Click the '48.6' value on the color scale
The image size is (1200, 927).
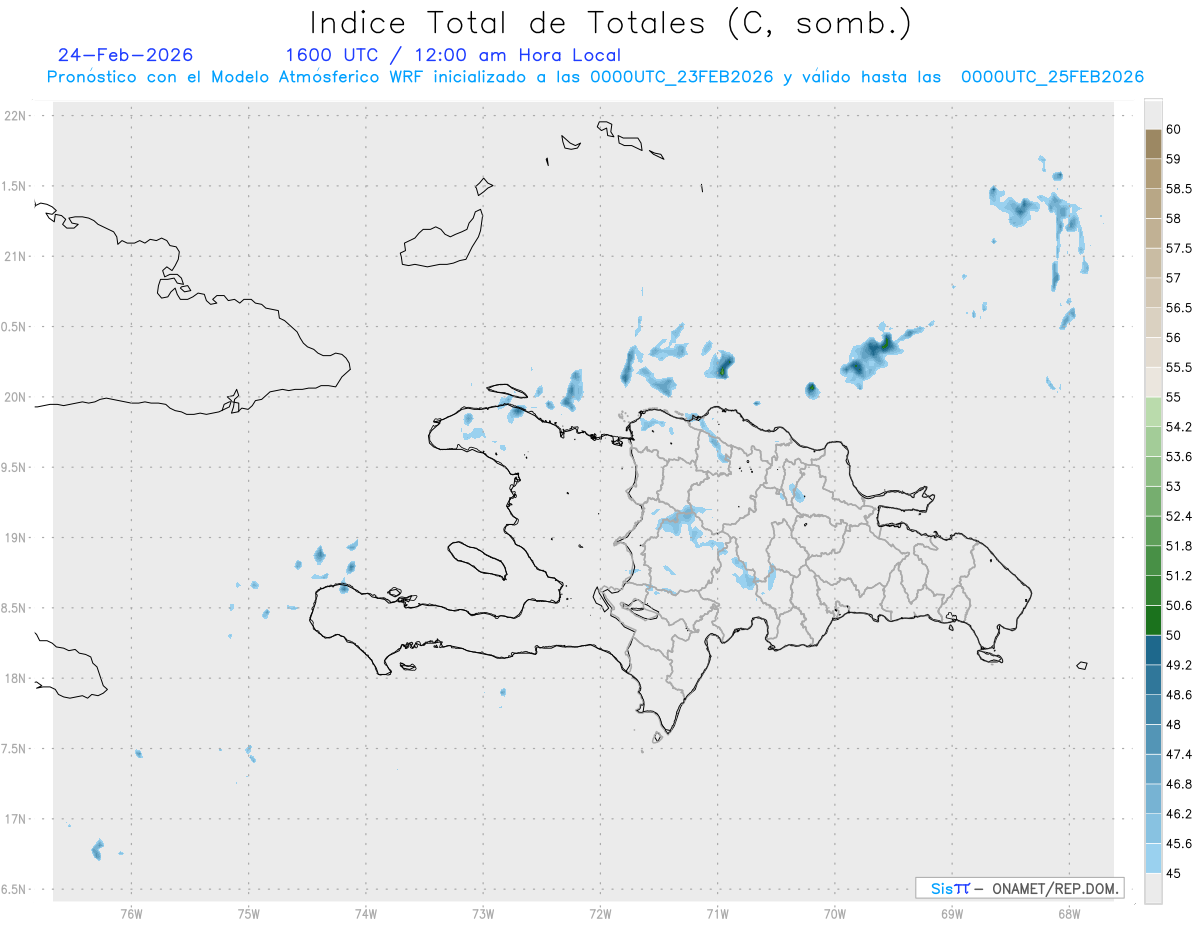coord(1179,695)
